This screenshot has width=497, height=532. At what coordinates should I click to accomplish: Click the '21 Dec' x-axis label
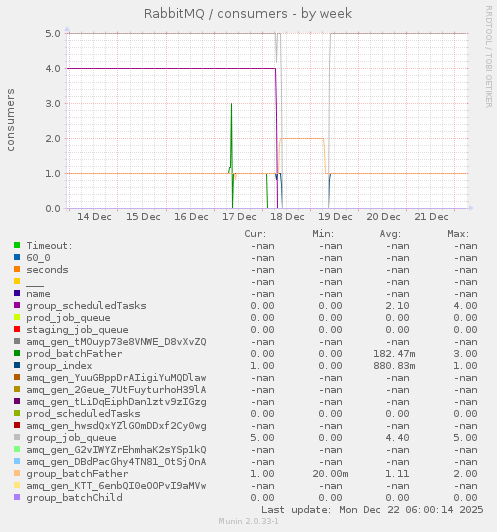(431, 217)
